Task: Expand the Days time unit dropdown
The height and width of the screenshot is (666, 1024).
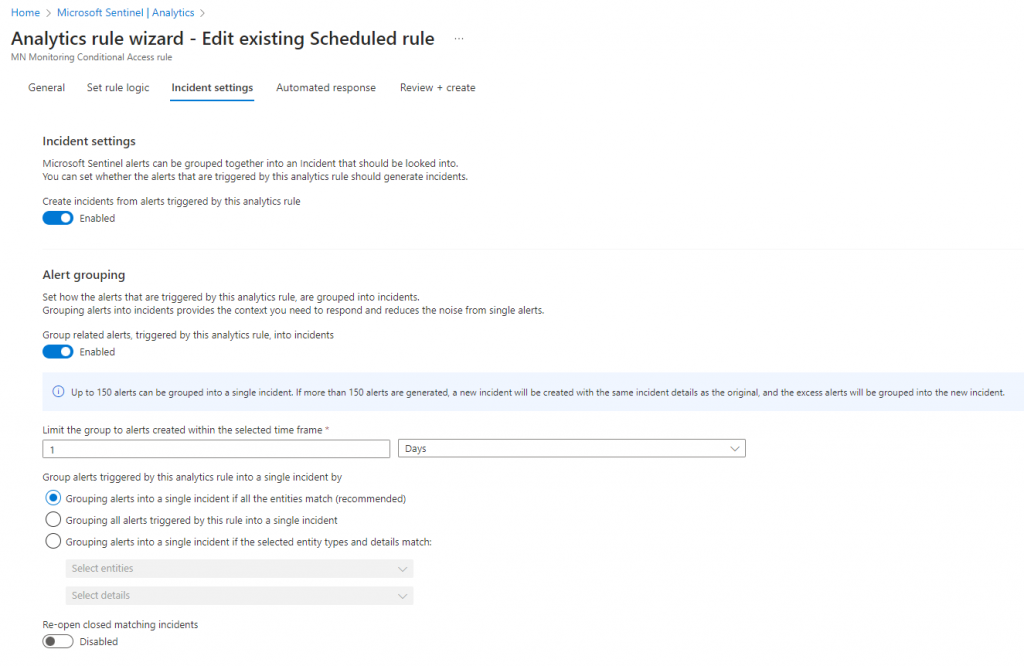Action: pos(571,449)
